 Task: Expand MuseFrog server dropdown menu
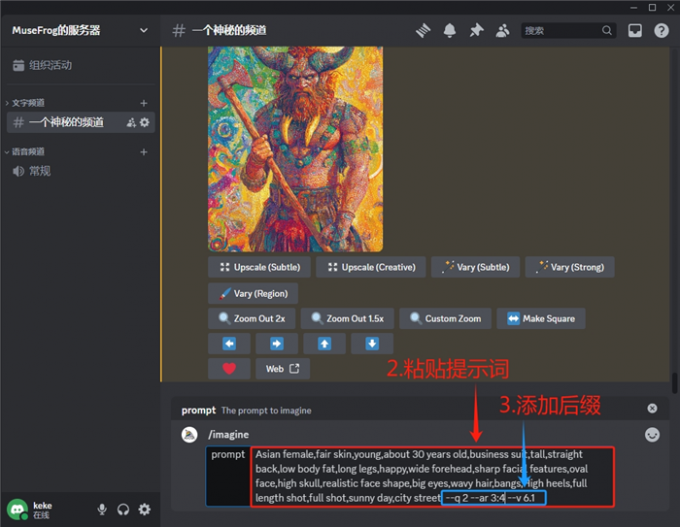click(144, 30)
